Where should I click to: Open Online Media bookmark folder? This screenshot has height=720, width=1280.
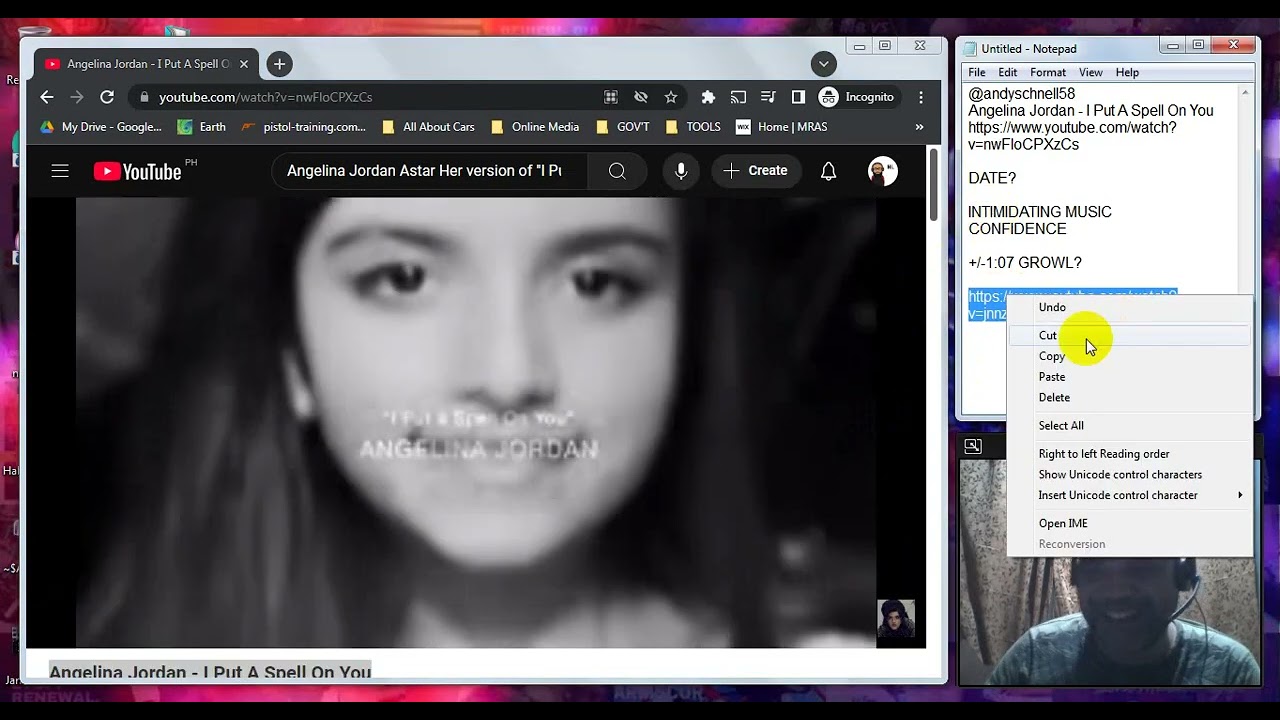(535, 127)
